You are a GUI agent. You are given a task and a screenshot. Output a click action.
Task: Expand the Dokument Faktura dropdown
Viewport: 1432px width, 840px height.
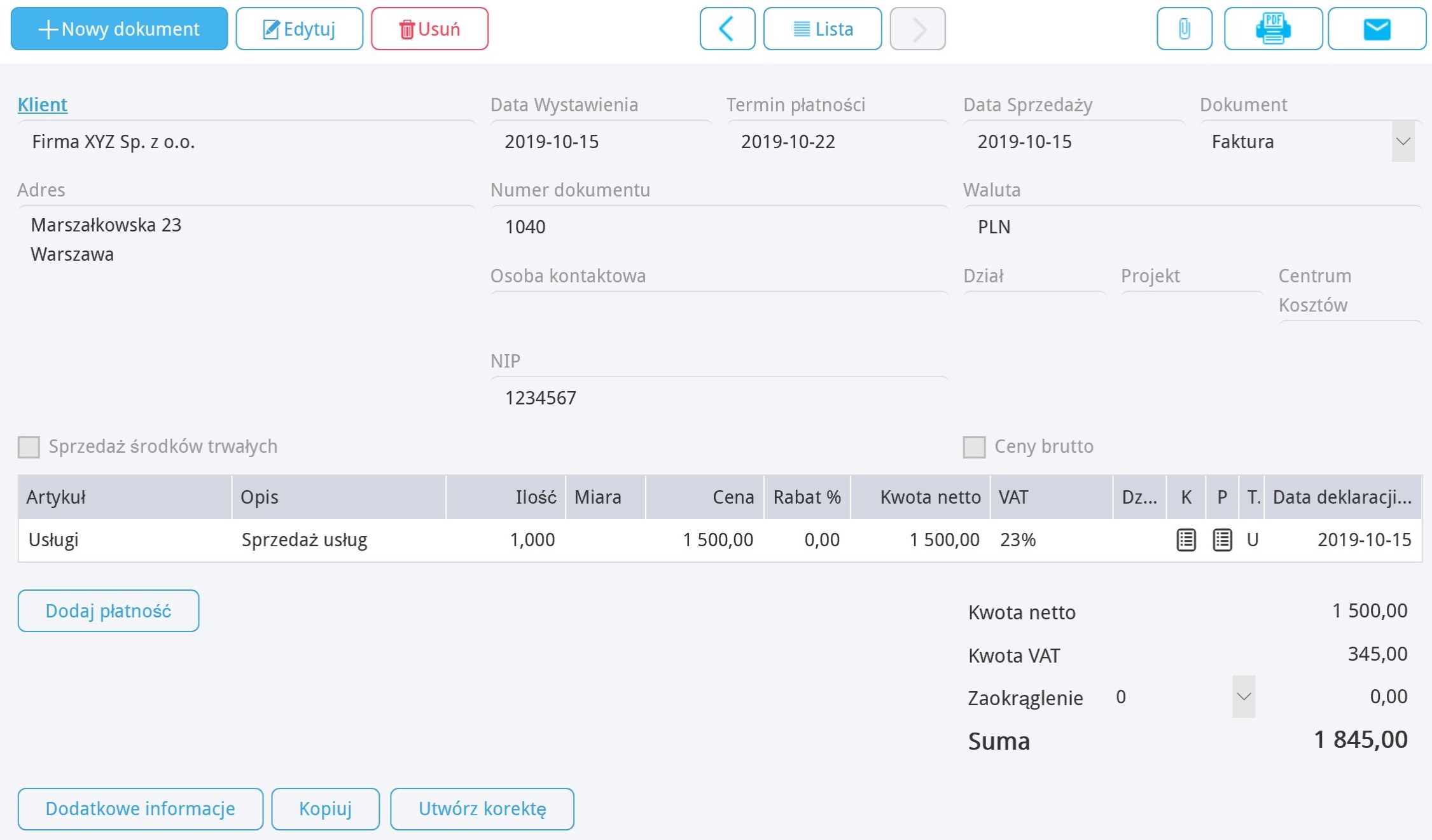[1403, 141]
